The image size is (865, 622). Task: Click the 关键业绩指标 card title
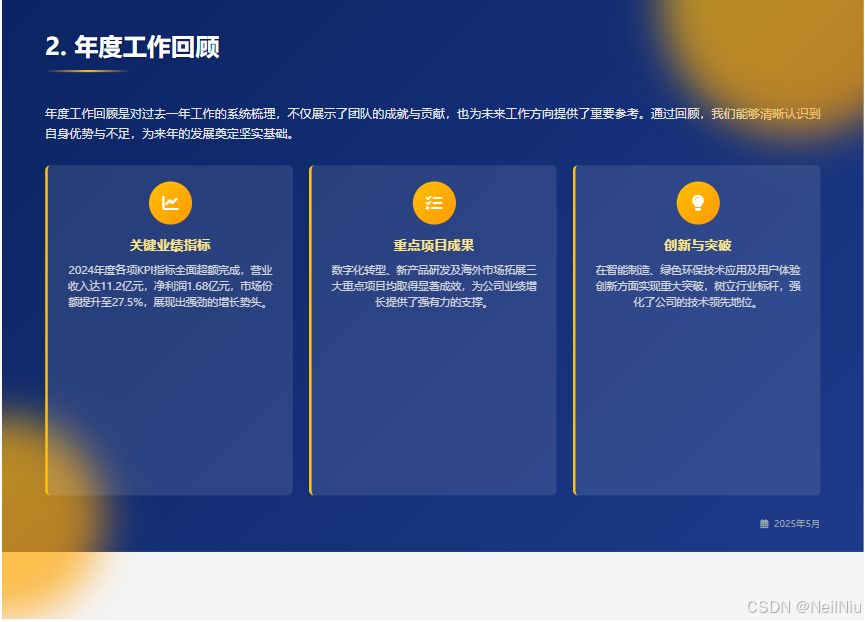(170, 243)
